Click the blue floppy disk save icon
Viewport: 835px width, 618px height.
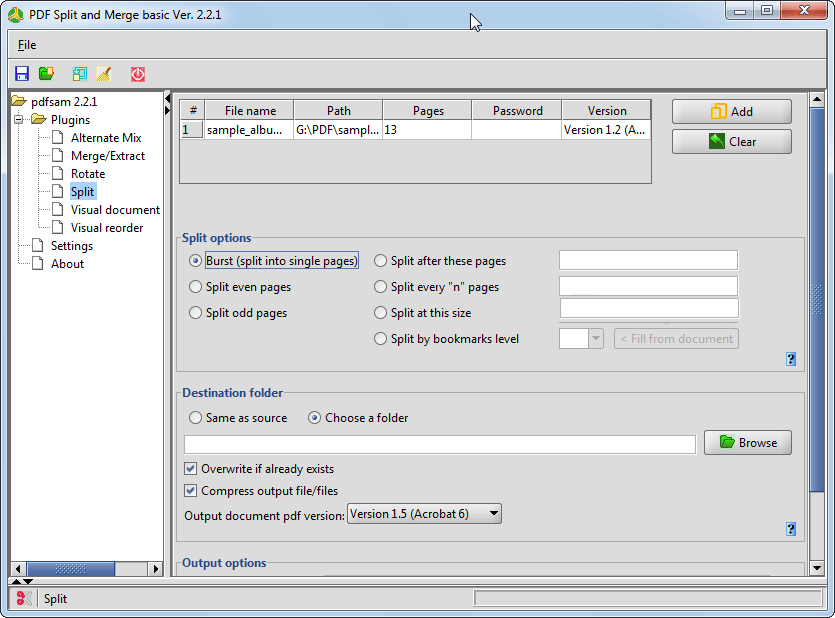tap(22, 74)
